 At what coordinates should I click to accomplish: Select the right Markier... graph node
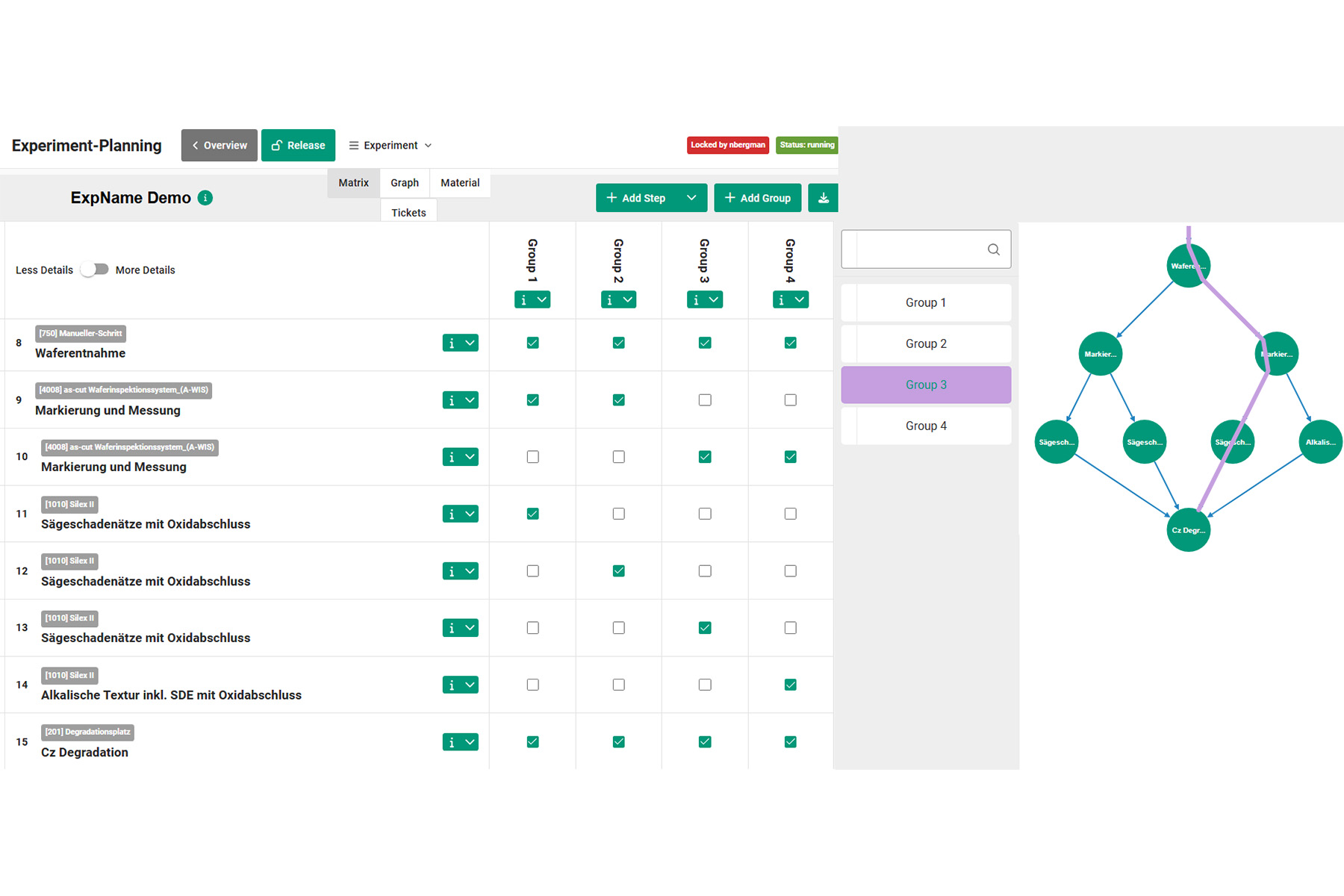click(1277, 354)
